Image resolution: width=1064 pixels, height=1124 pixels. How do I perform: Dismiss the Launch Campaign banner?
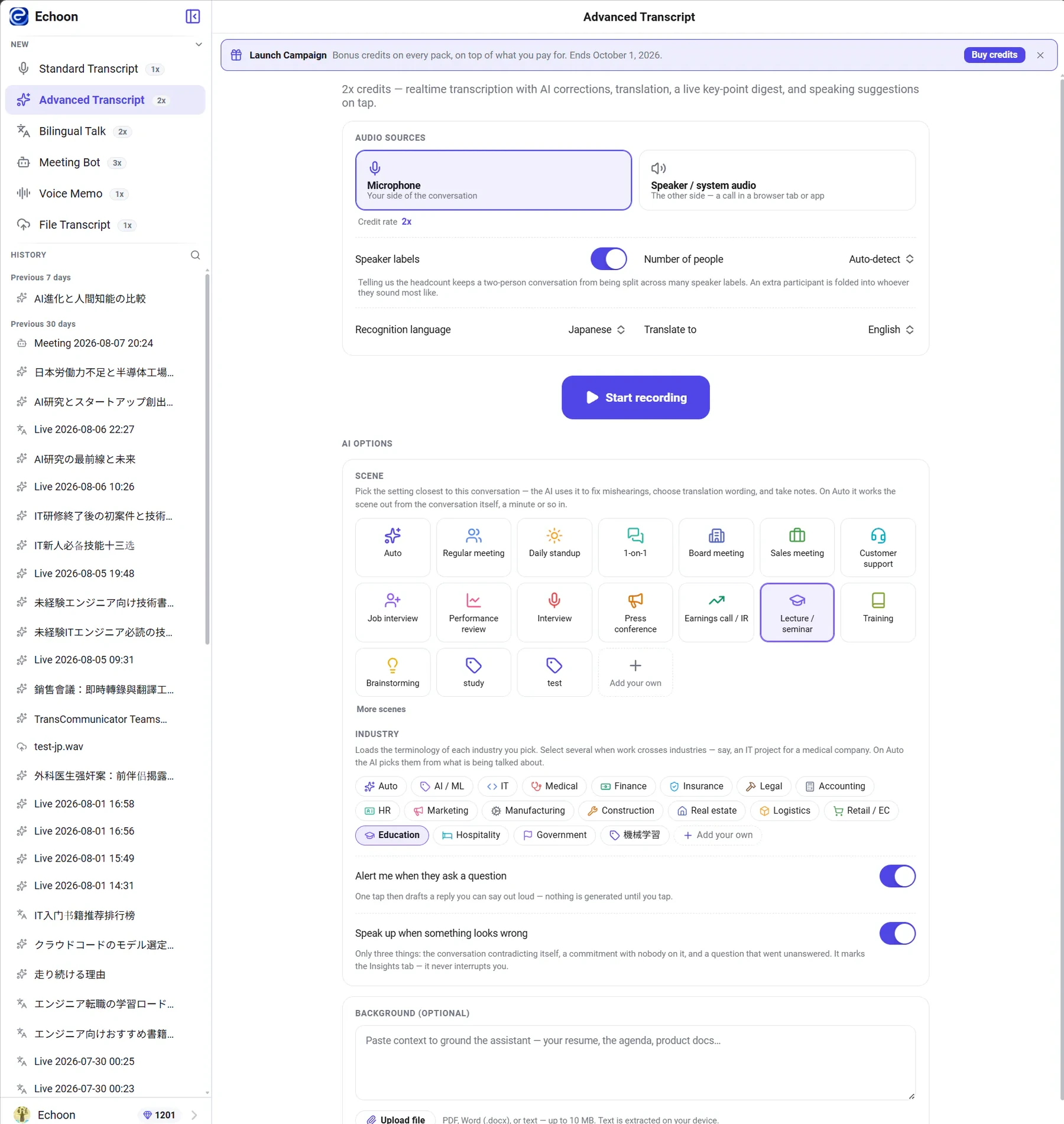pyautogui.click(x=1040, y=55)
